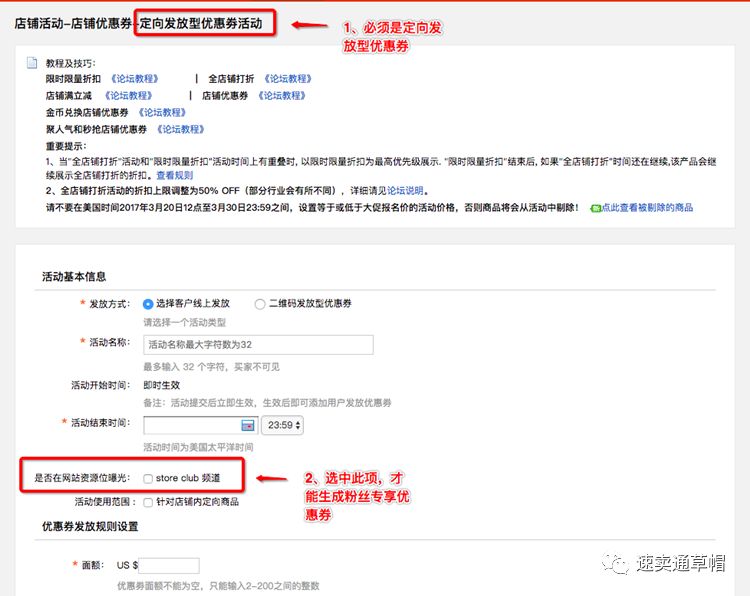Image resolution: width=750 pixels, height=596 pixels.
Task: Click the tutorial document icon
Action: tap(32, 64)
